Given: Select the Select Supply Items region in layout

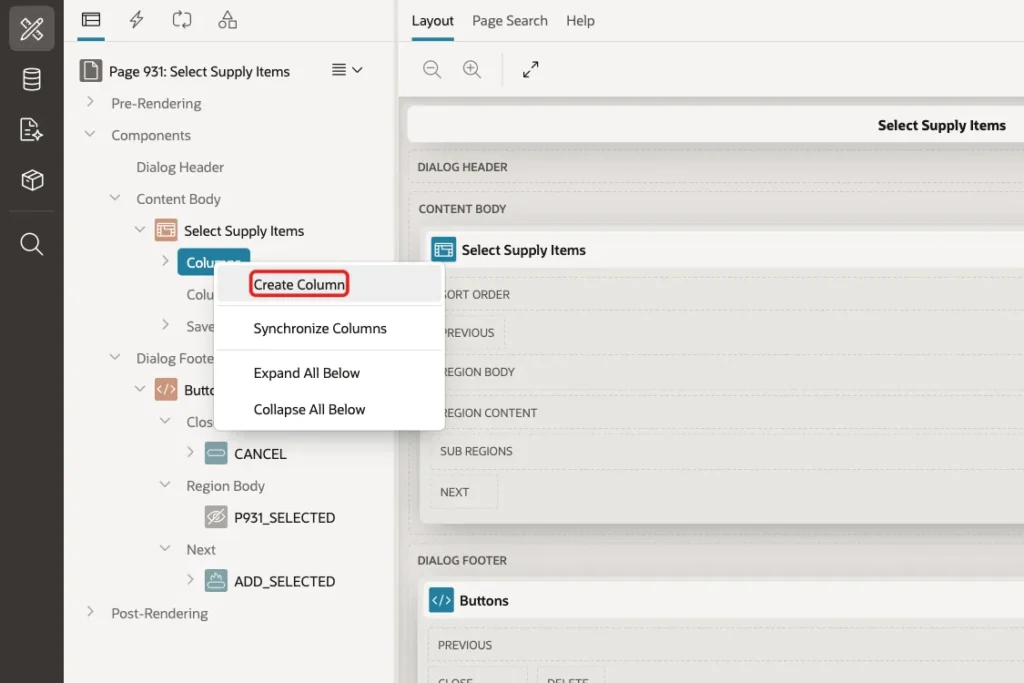Looking at the screenshot, I should [x=524, y=250].
